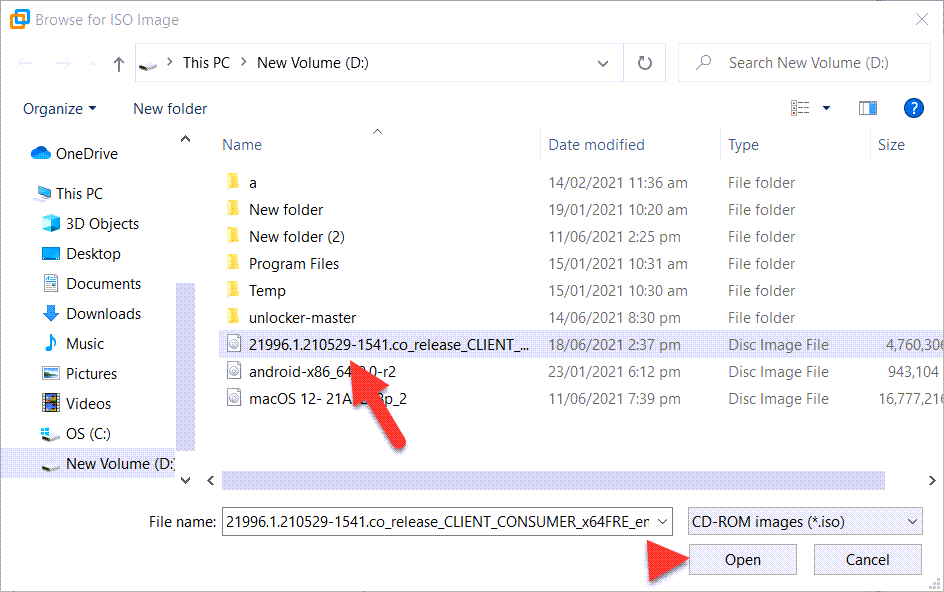Open the Help question mark icon
944x592 pixels.
pyautogui.click(x=912, y=108)
